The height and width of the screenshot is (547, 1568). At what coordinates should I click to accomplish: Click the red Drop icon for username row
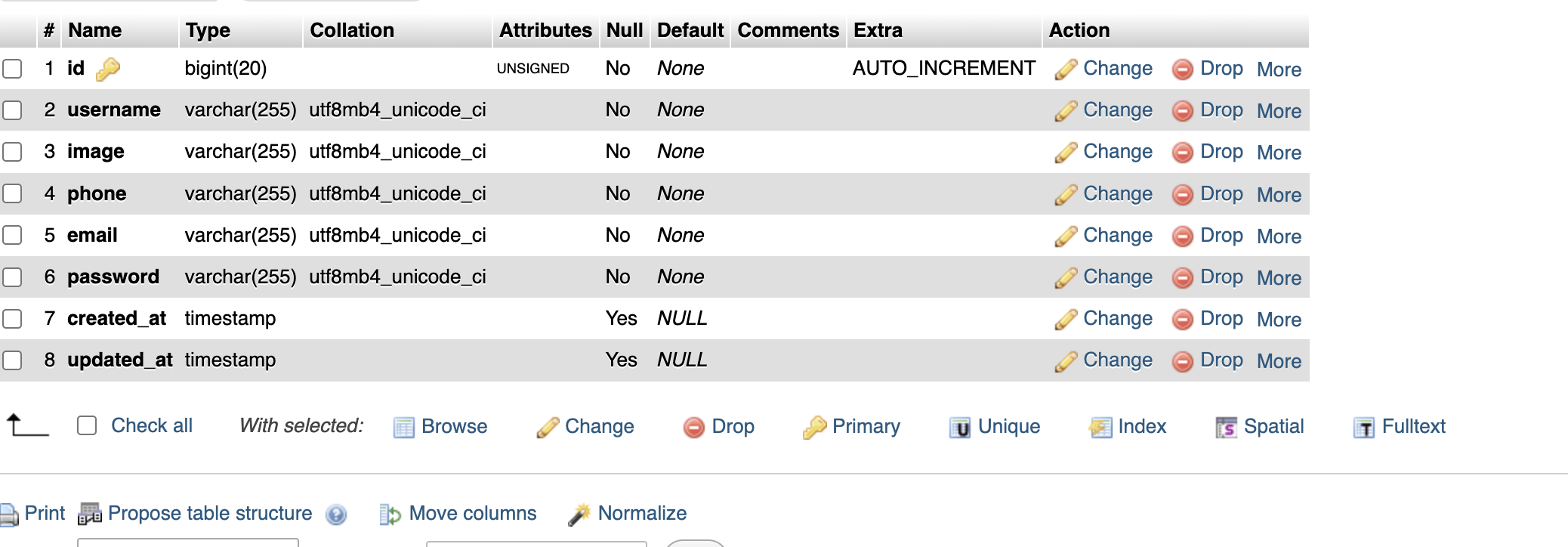point(1182,111)
